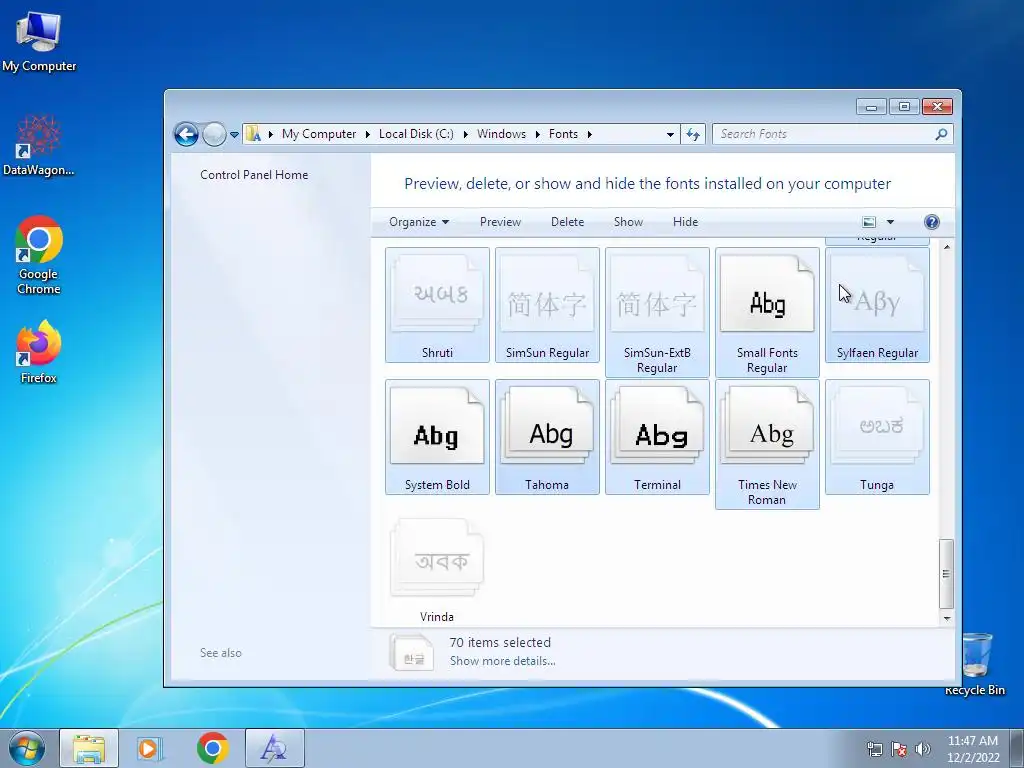Expand arrow after Local Disk (C:)
The width and height of the screenshot is (1024, 768).
pyautogui.click(x=466, y=134)
